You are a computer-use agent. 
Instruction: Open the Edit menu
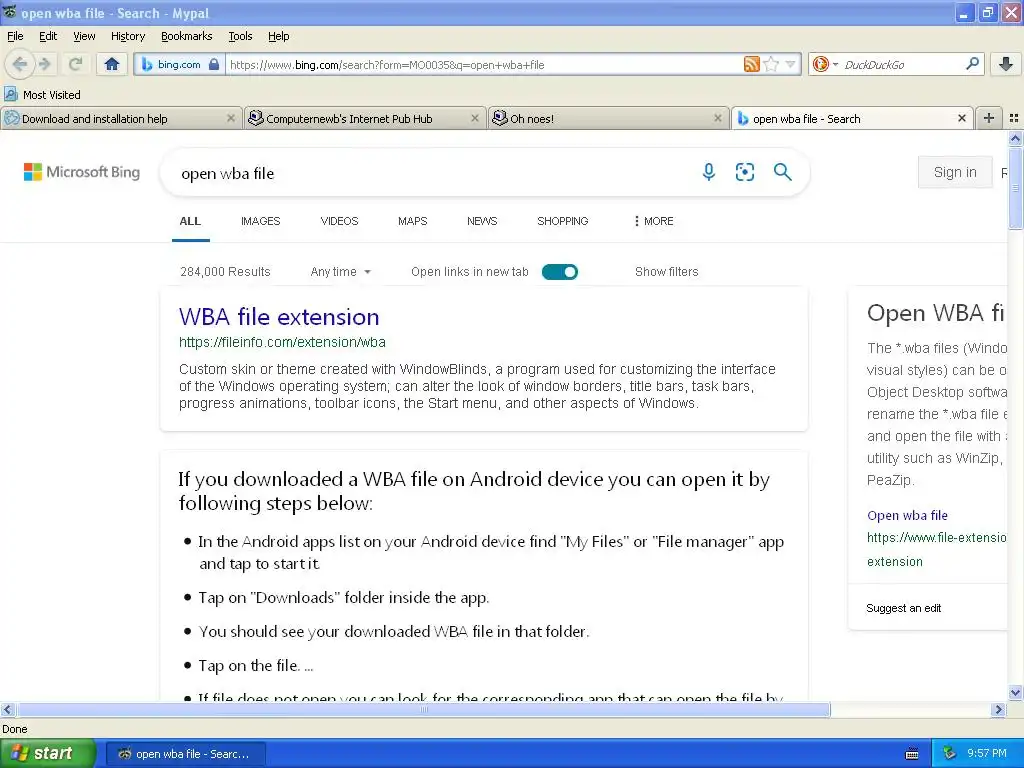(x=48, y=36)
